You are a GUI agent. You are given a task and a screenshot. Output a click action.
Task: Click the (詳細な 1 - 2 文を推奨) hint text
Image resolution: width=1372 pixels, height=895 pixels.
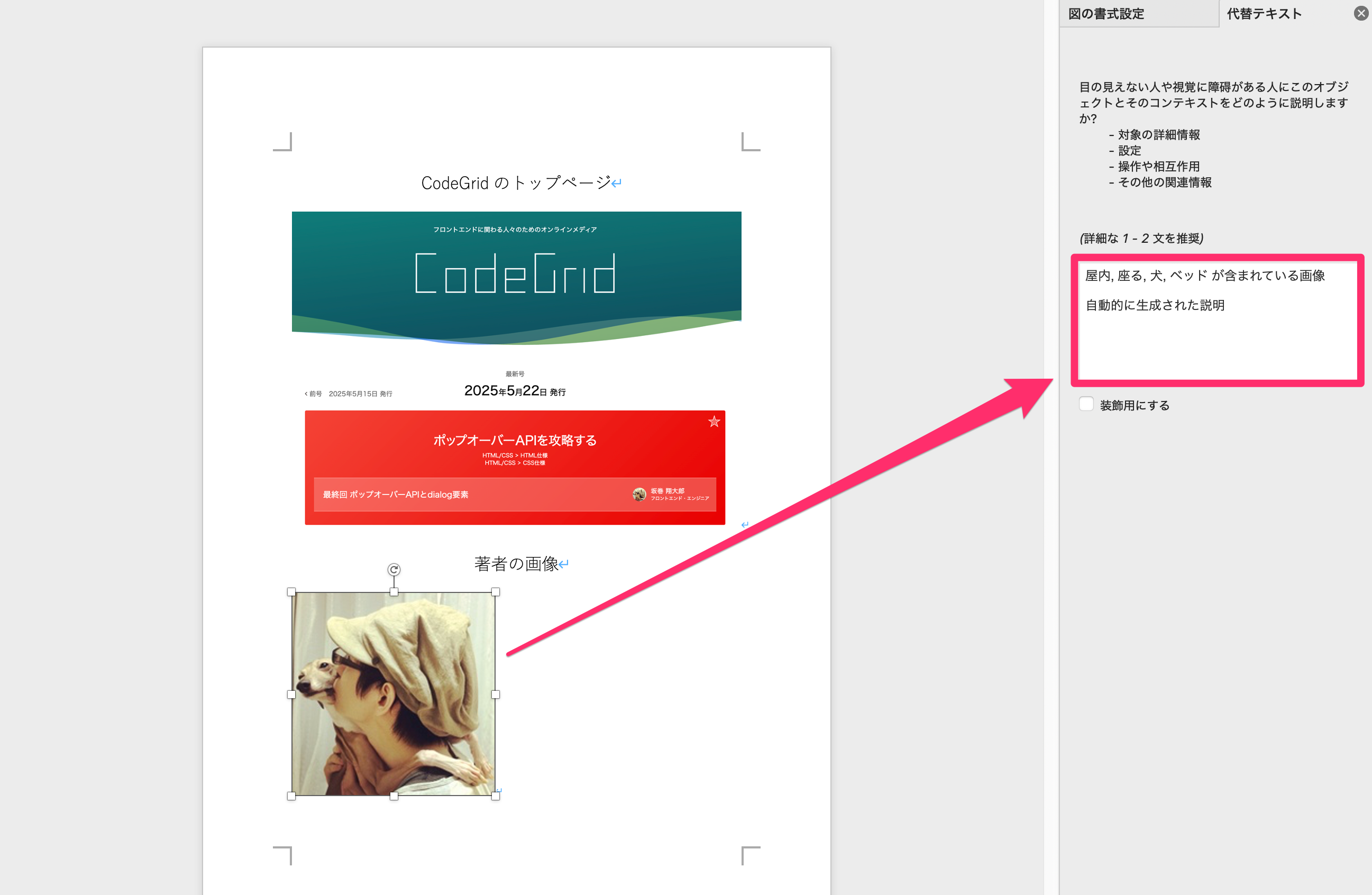(1141, 238)
